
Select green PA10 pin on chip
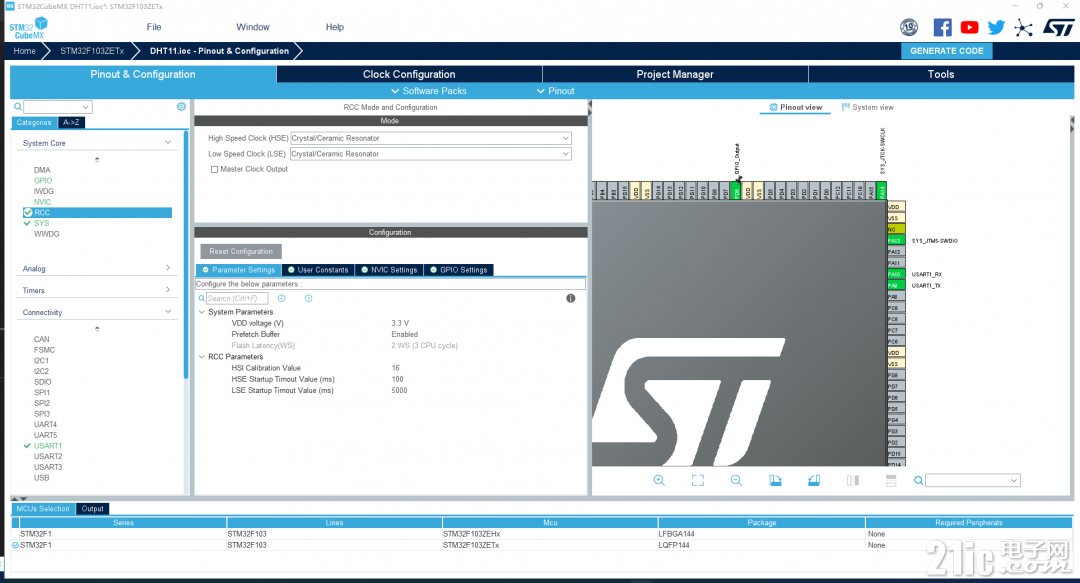point(896,274)
